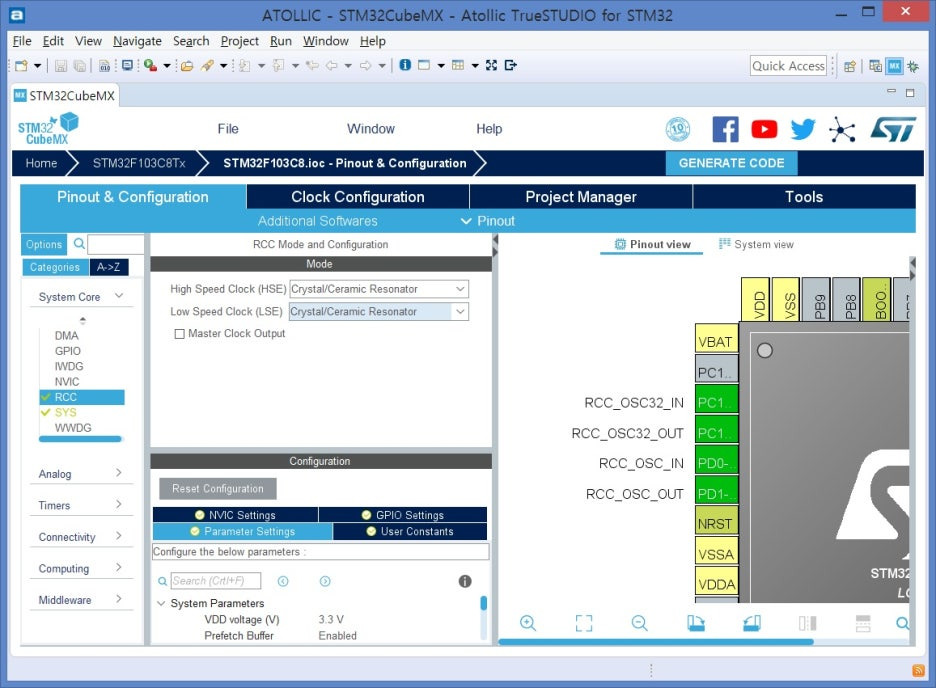Click the Options button

tap(44, 244)
